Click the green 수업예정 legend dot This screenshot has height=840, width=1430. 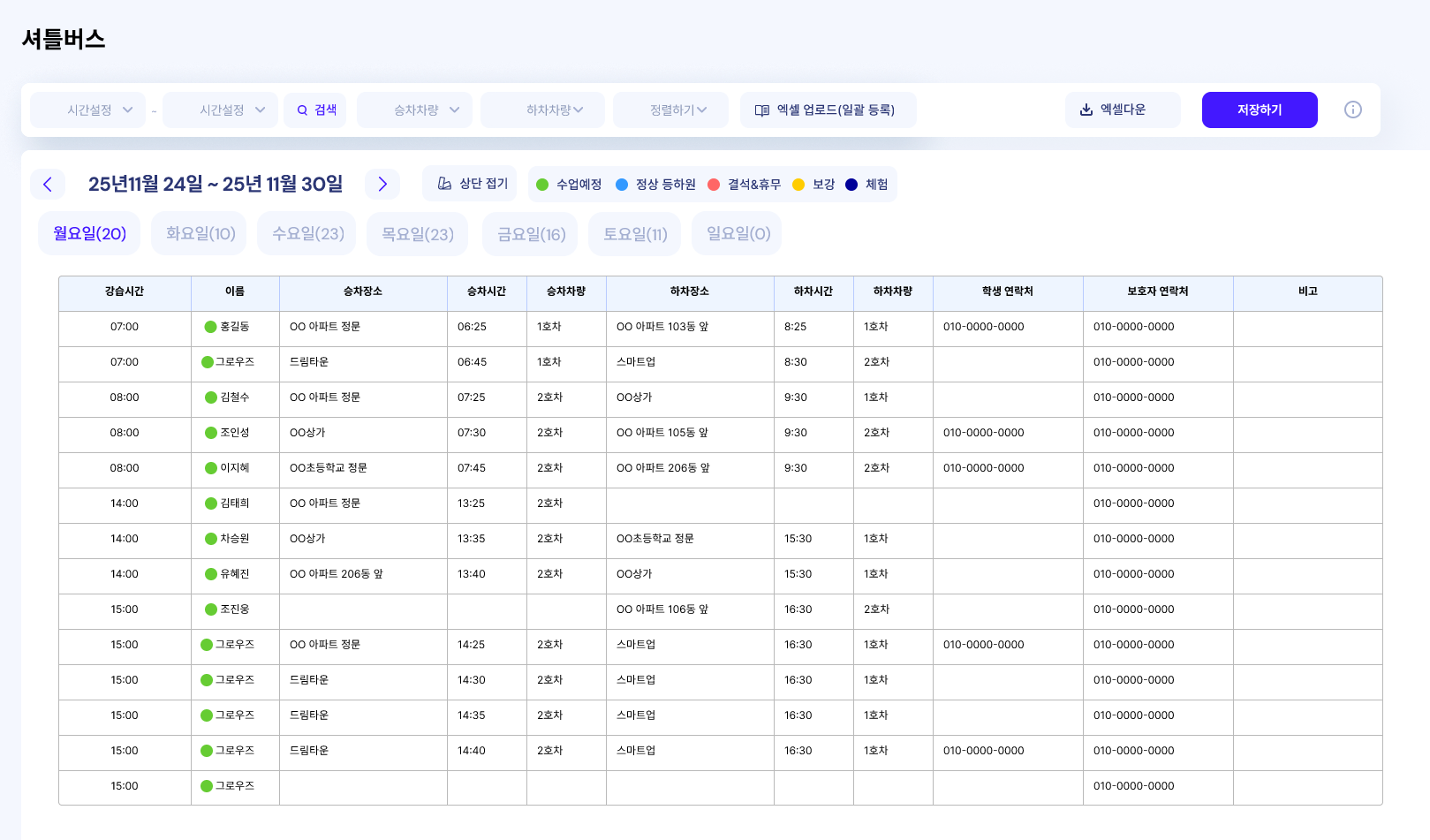pos(542,185)
